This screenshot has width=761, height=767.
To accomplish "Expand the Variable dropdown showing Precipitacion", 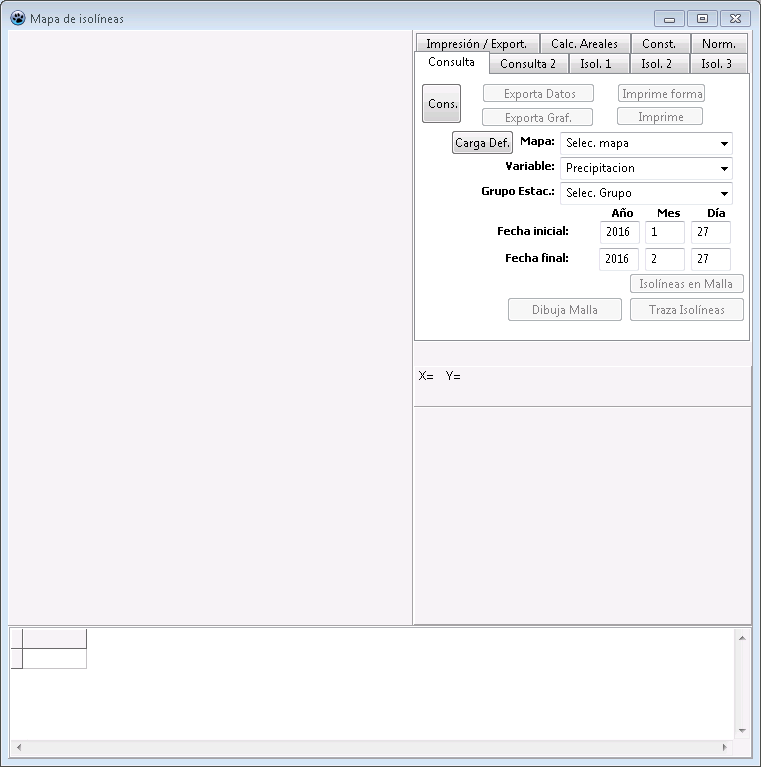I will [x=646, y=168].
